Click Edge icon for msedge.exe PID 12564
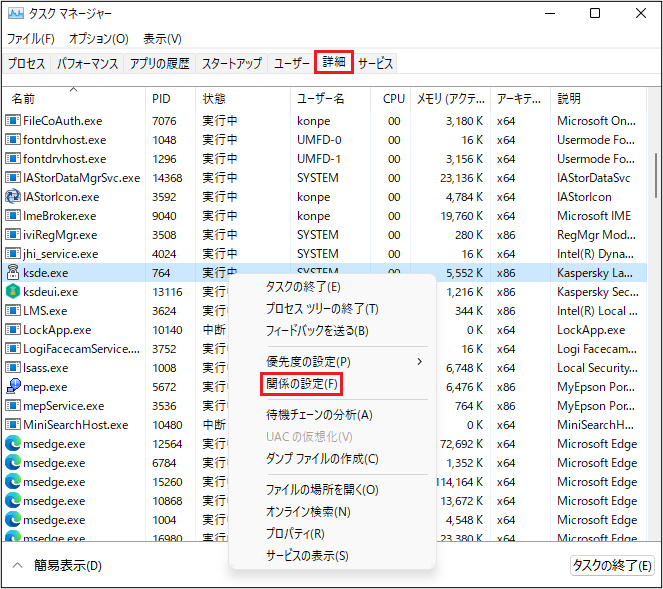This screenshot has height=589, width=663. click(13, 444)
